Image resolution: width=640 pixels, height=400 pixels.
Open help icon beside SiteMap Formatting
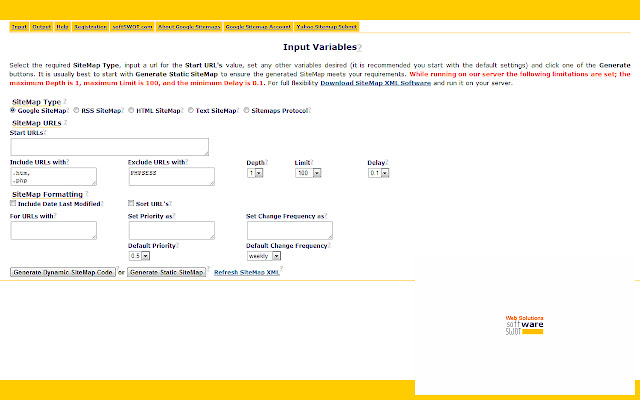(87, 194)
